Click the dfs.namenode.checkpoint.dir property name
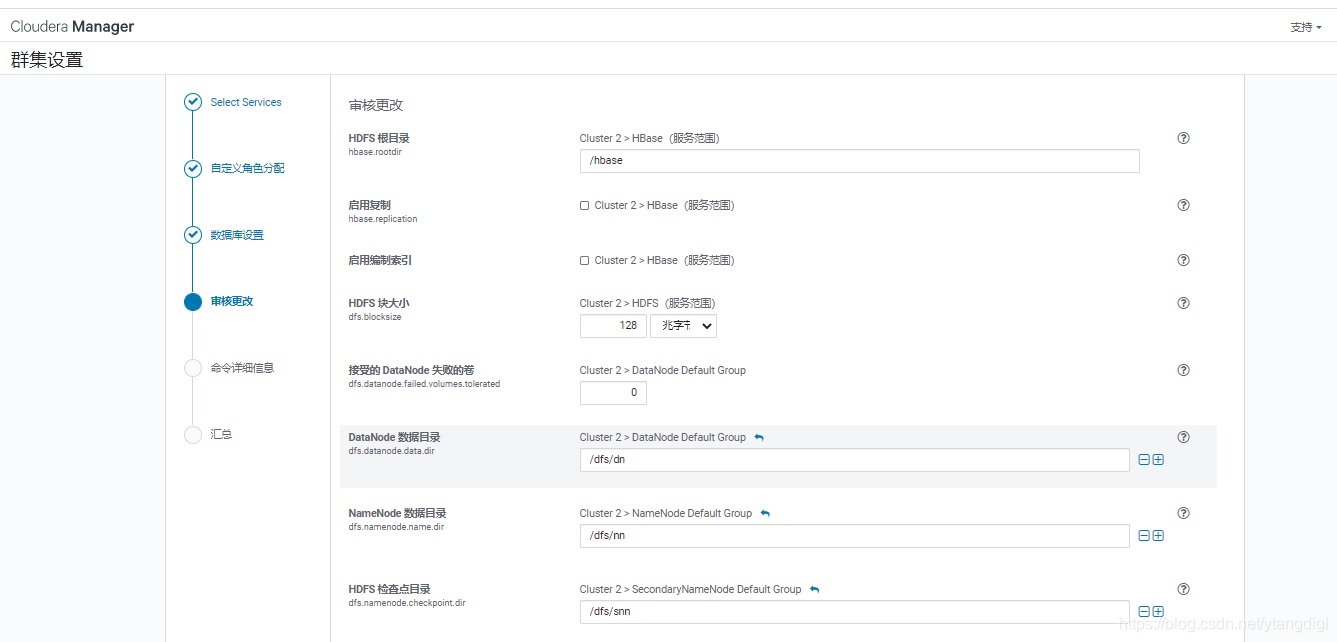The width and height of the screenshot is (1337, 642). coord(407,603)
